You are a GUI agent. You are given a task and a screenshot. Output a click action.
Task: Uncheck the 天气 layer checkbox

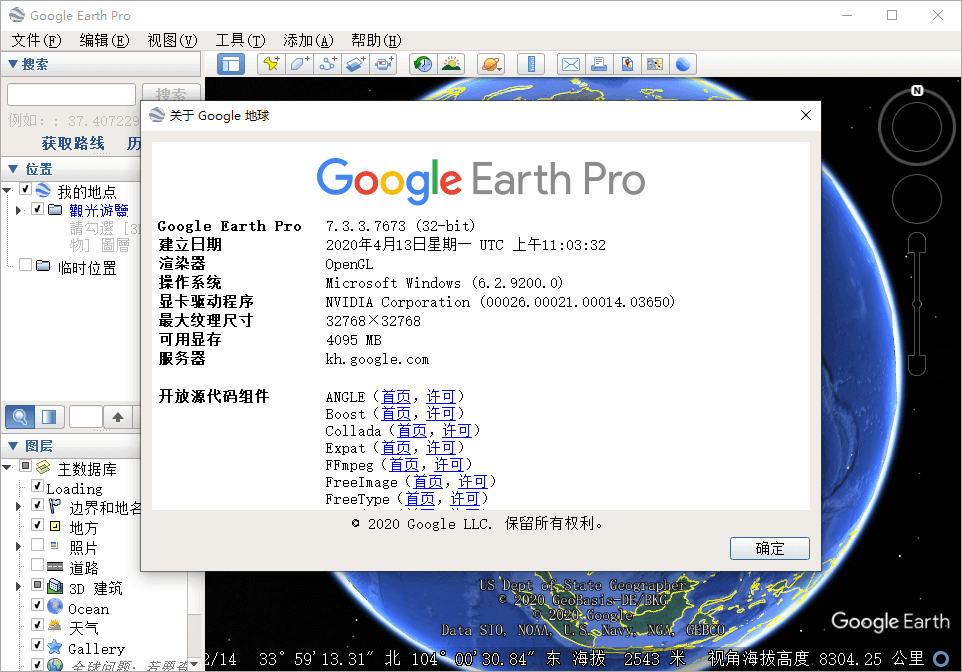point(37,627)
